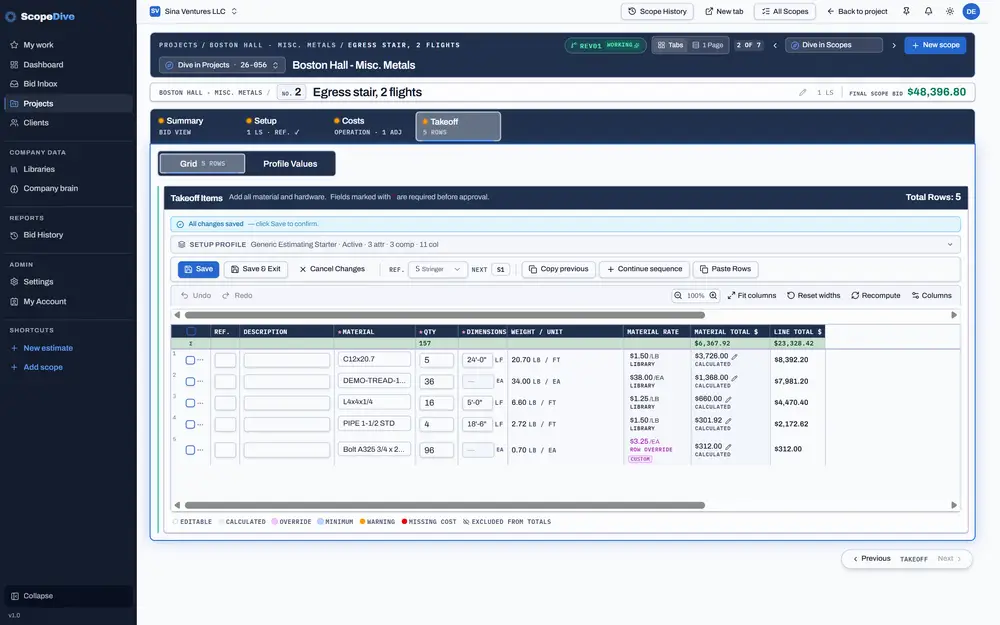Edit the $3,726.00 material total pencil
Screen dimensions: 1000x625
click(735, 357)
